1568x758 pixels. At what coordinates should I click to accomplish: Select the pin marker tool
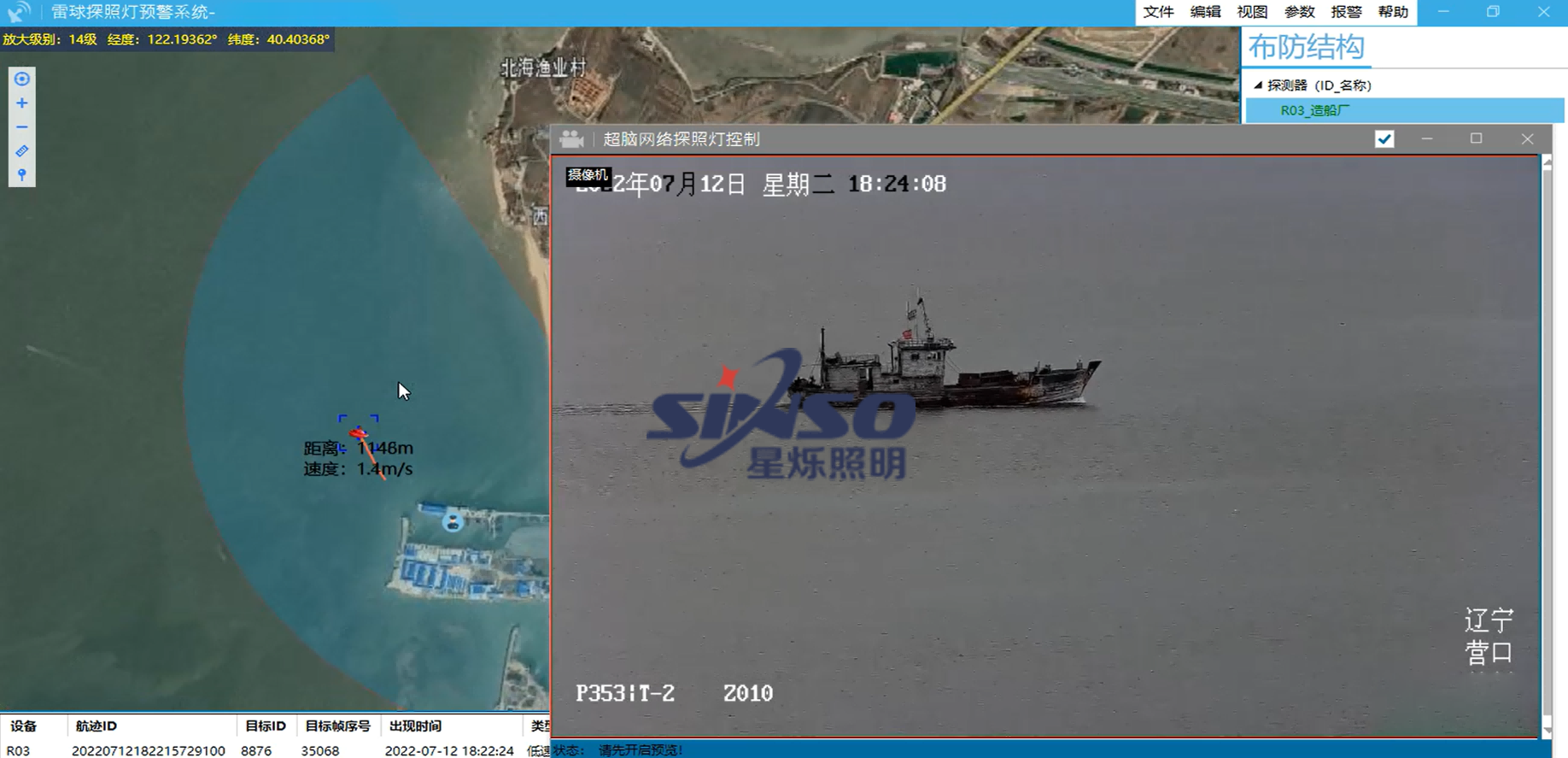[22, 175]
